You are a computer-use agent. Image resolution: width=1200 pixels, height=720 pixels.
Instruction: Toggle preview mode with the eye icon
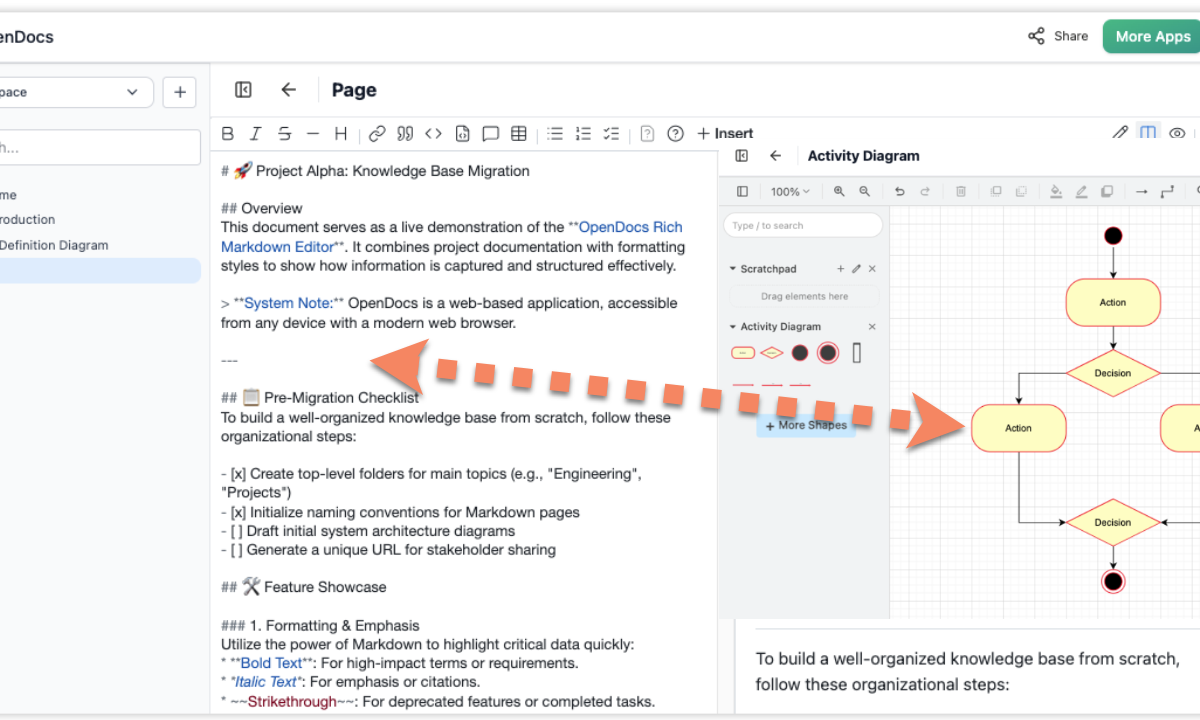(x=1177, y=132)
